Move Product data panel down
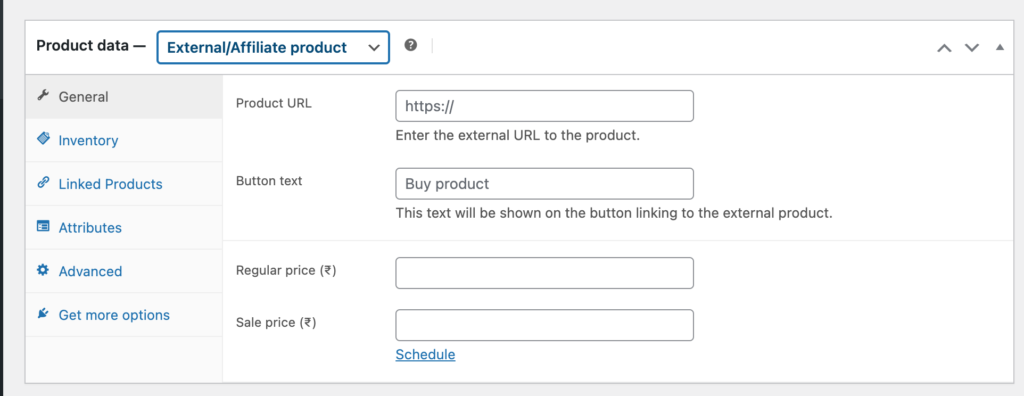1024x396 pixels. pos(972,47)
